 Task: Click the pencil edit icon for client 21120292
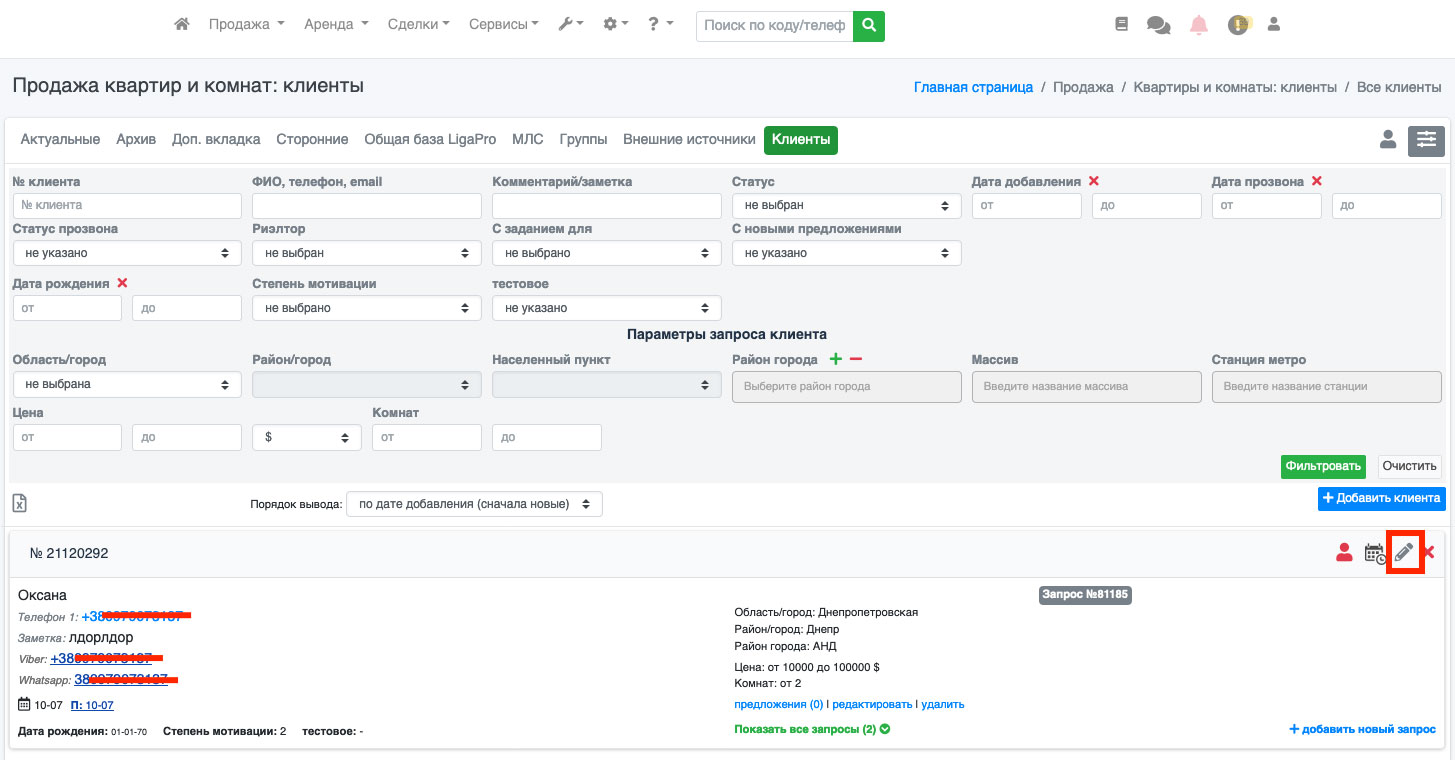1404,552
